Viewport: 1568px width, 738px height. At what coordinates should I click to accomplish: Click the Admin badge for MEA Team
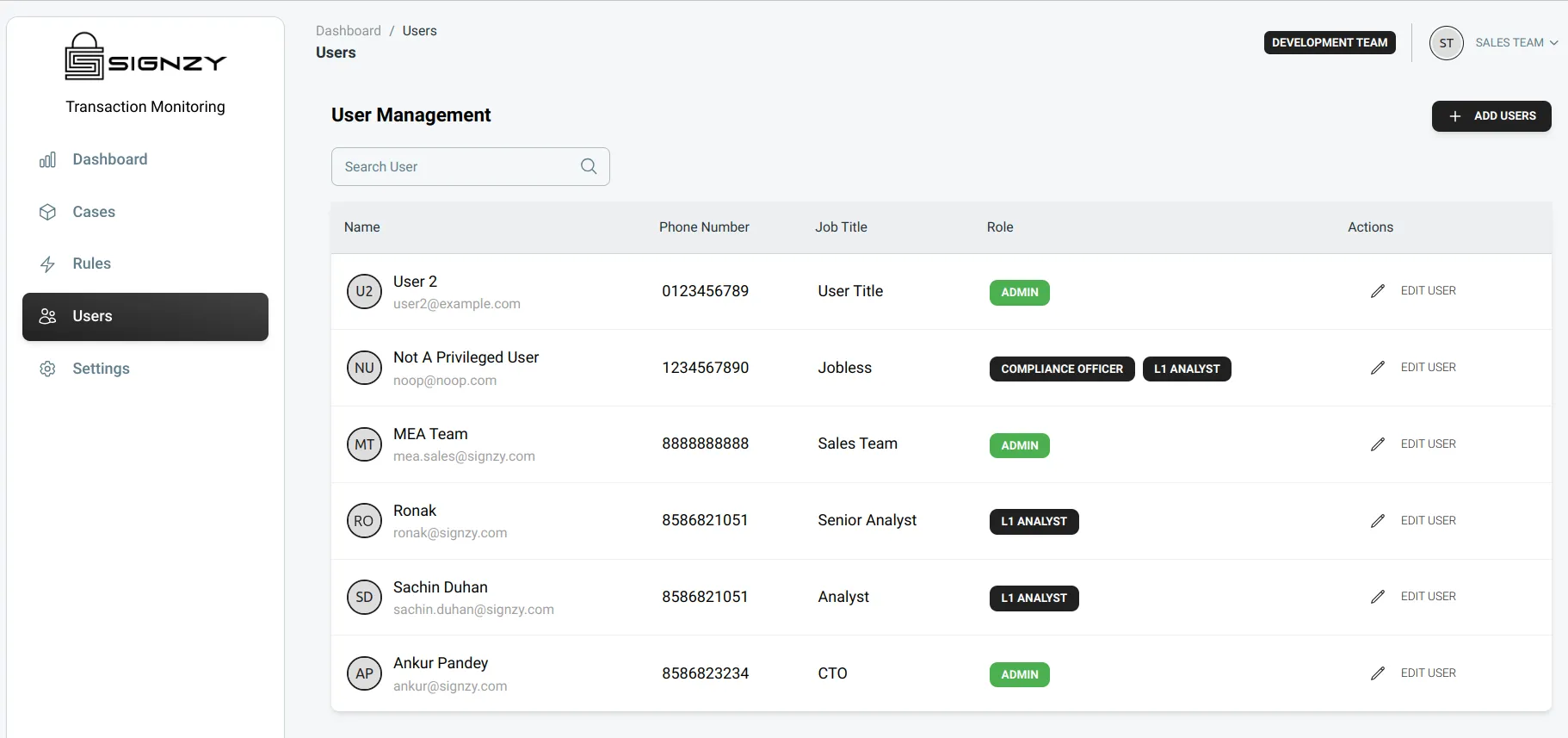[x=1020, y=445]
